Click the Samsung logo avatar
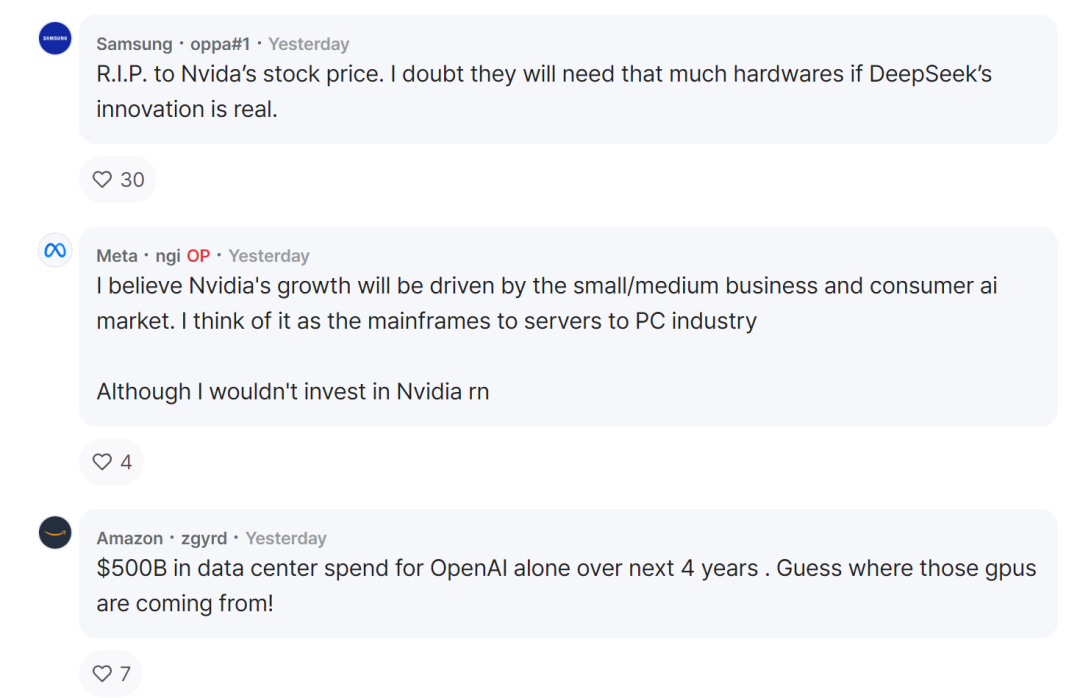The height and width of the screenshot is (698, 1080). 55,39
